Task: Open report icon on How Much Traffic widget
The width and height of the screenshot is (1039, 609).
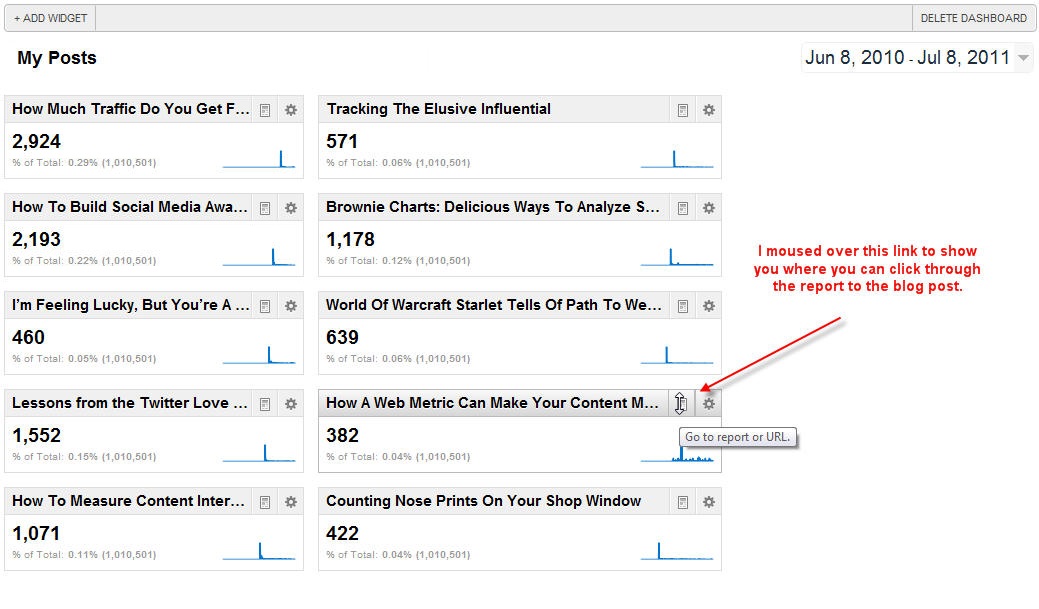Action: [265, 110]
